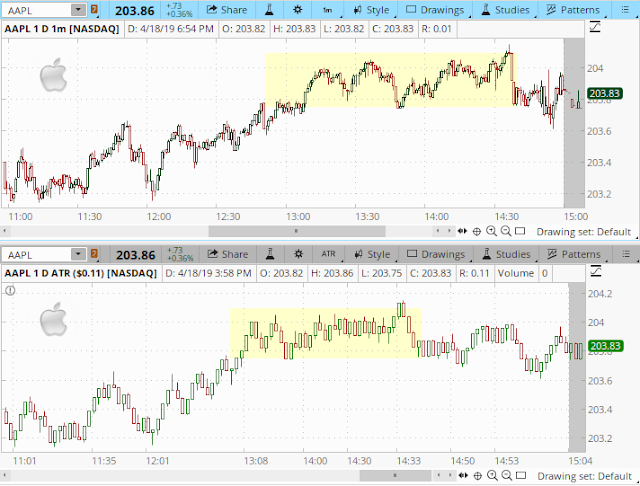Viewport: 640px width, 486px height.
Task: Click the 'R: 0.11' range value
Action: 474,273
